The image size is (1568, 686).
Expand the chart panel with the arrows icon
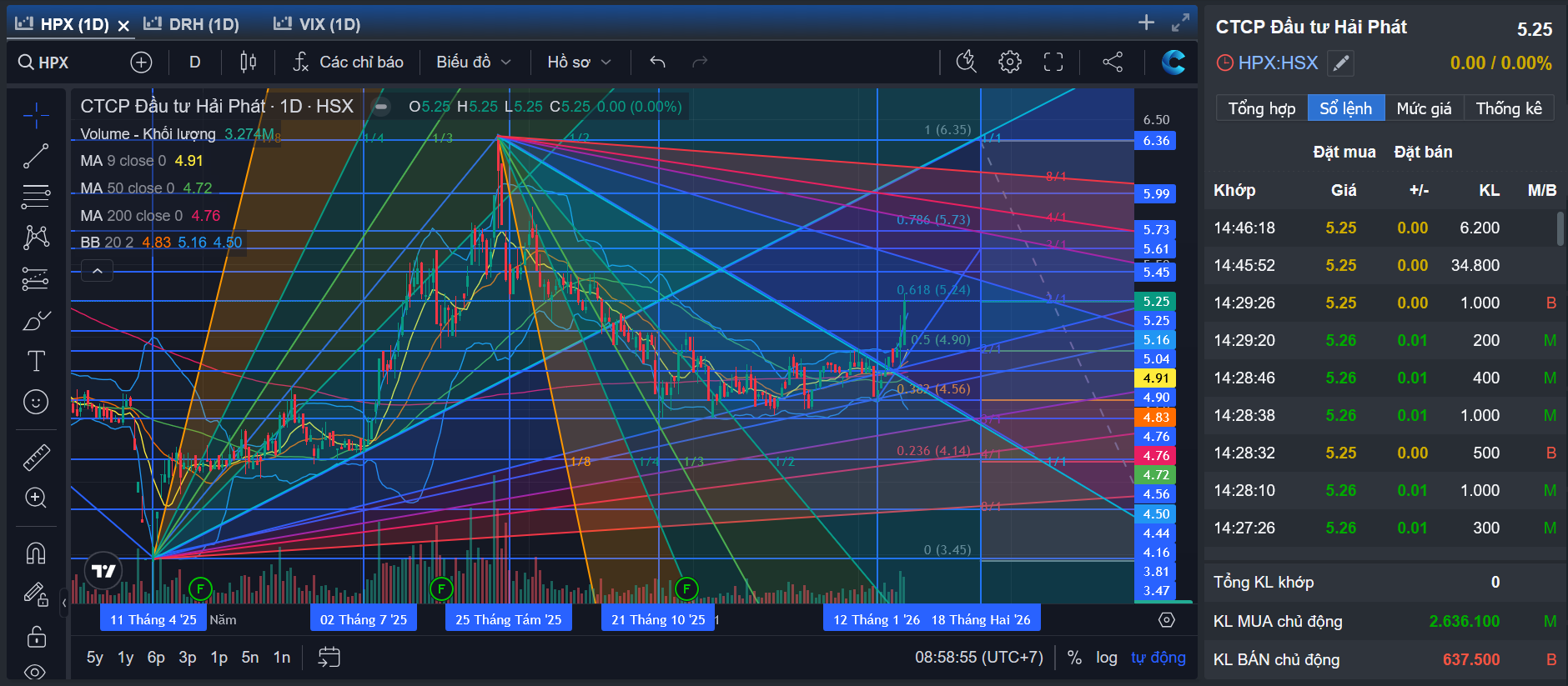(1180, 23)
